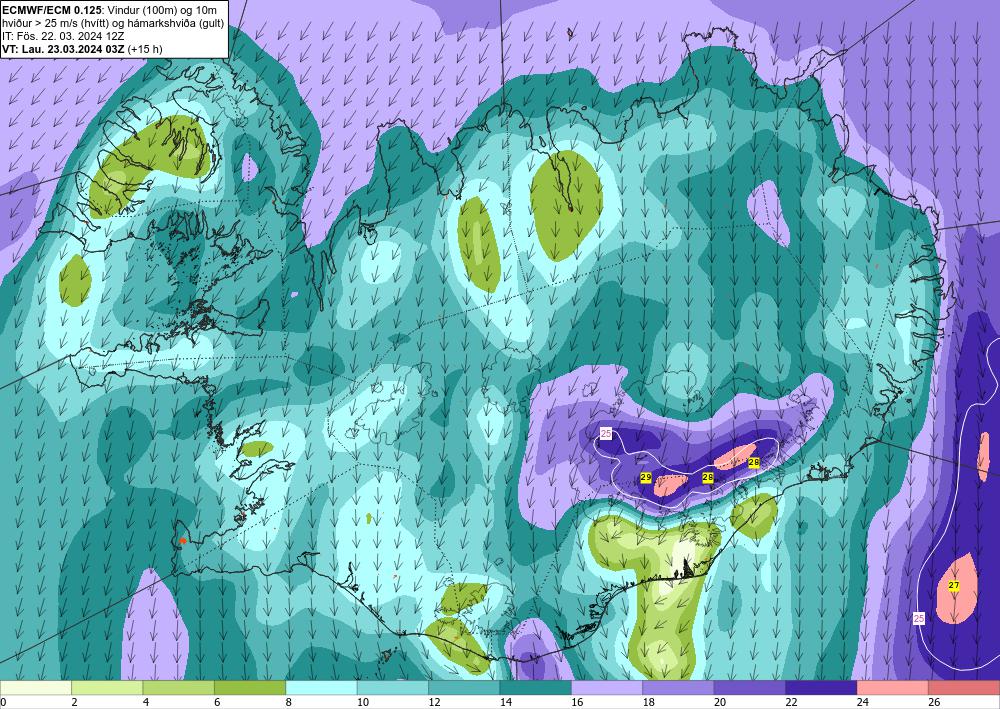Click the white contour label '25' over the dark purple area

tap(606, 434)
